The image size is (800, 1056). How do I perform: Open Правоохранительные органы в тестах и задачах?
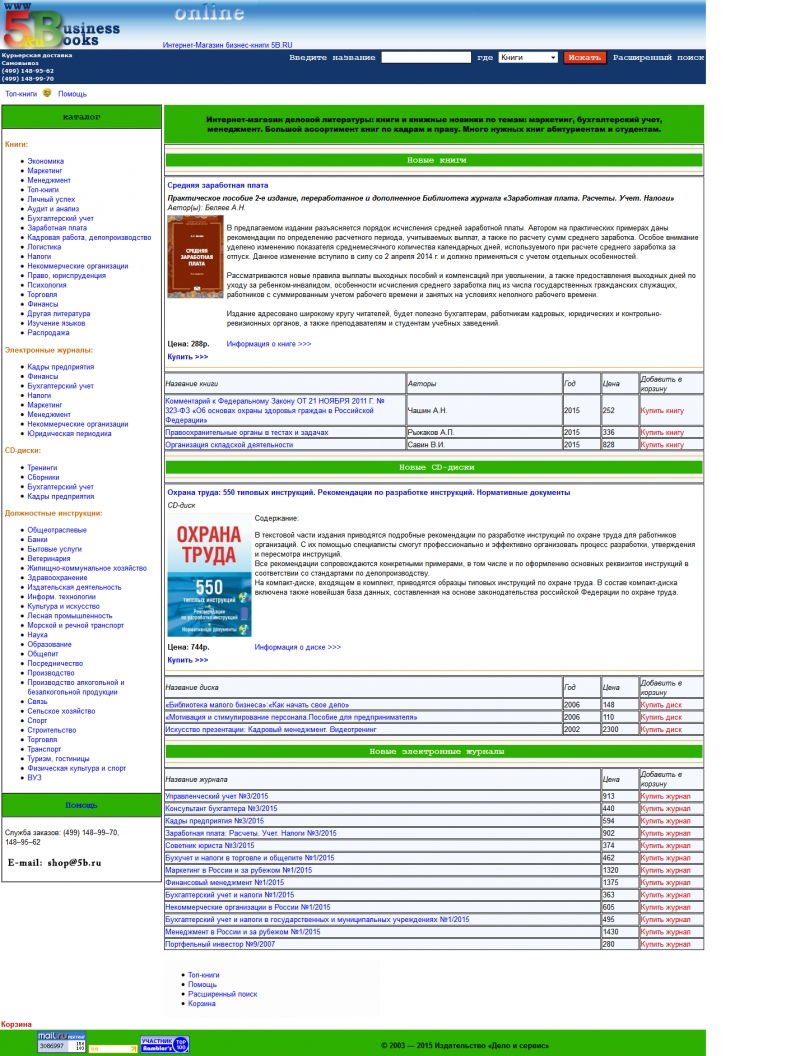click(246, 432)
